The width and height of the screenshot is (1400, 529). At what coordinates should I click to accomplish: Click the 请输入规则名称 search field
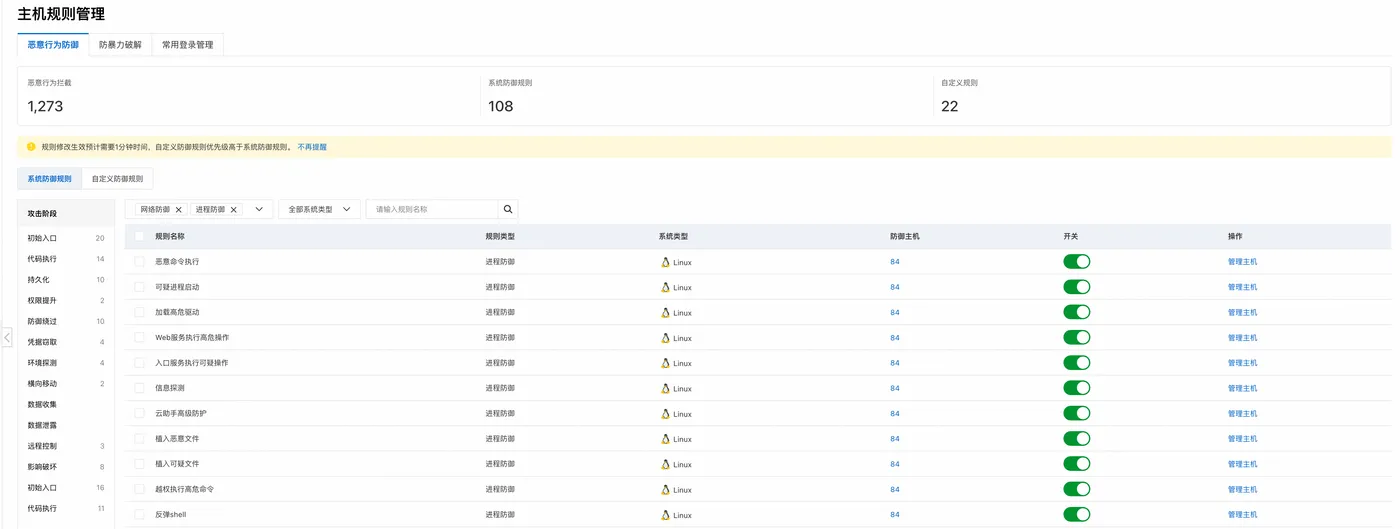click(x=432, y=209)
